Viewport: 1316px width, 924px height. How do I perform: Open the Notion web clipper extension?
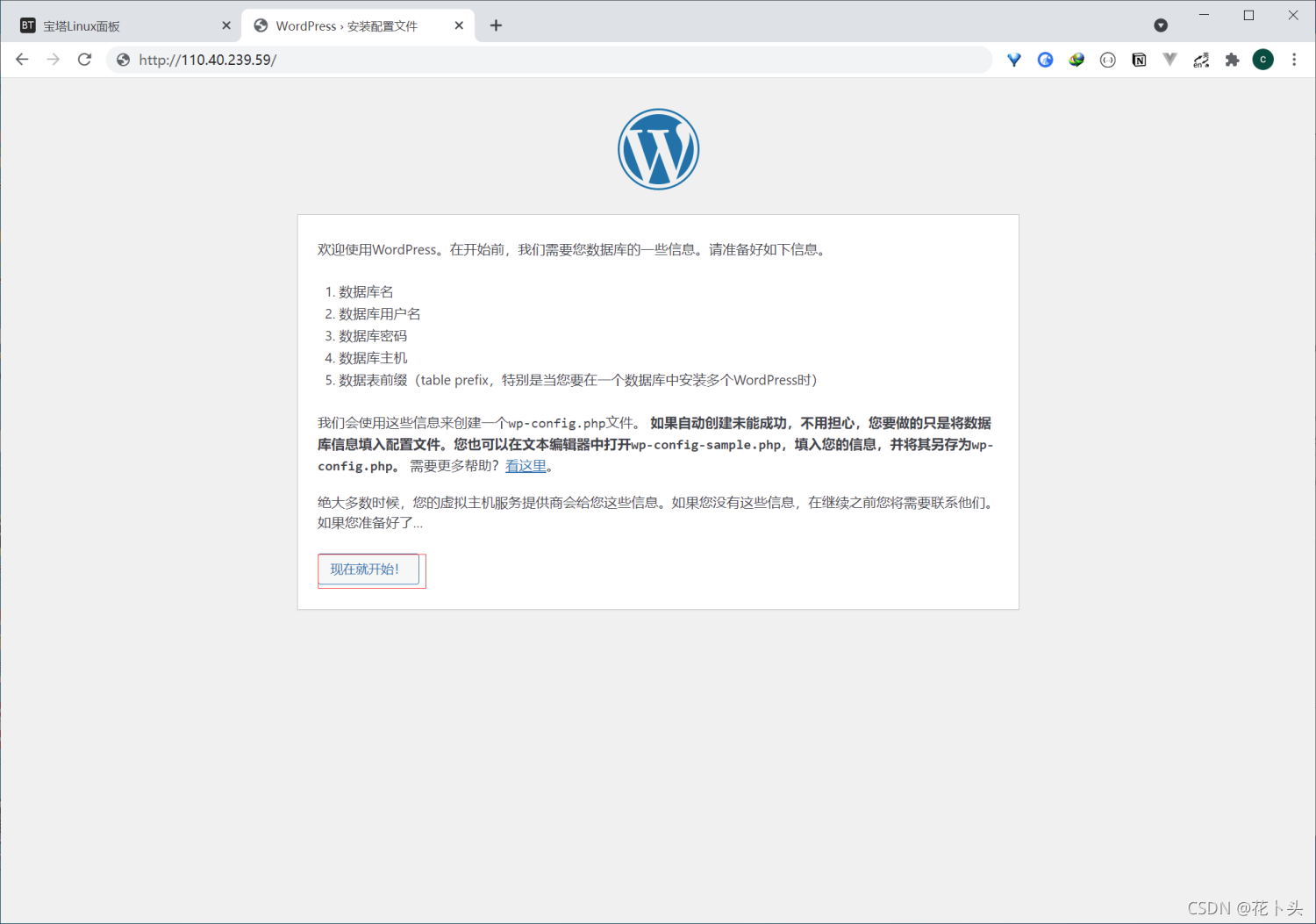pyautogui.click(x=1139, y=60)
